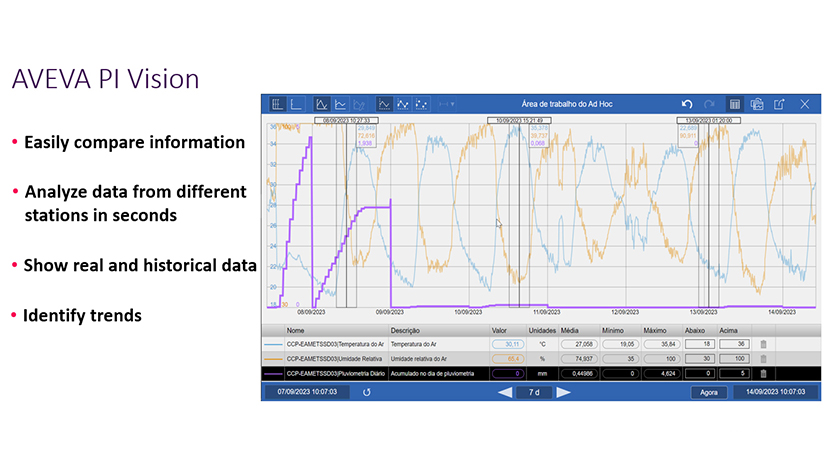The height and width of the screenshot is (450, 832).
Task: Click the purple Pluviometria Diário swatch
Action: point(273,374)
